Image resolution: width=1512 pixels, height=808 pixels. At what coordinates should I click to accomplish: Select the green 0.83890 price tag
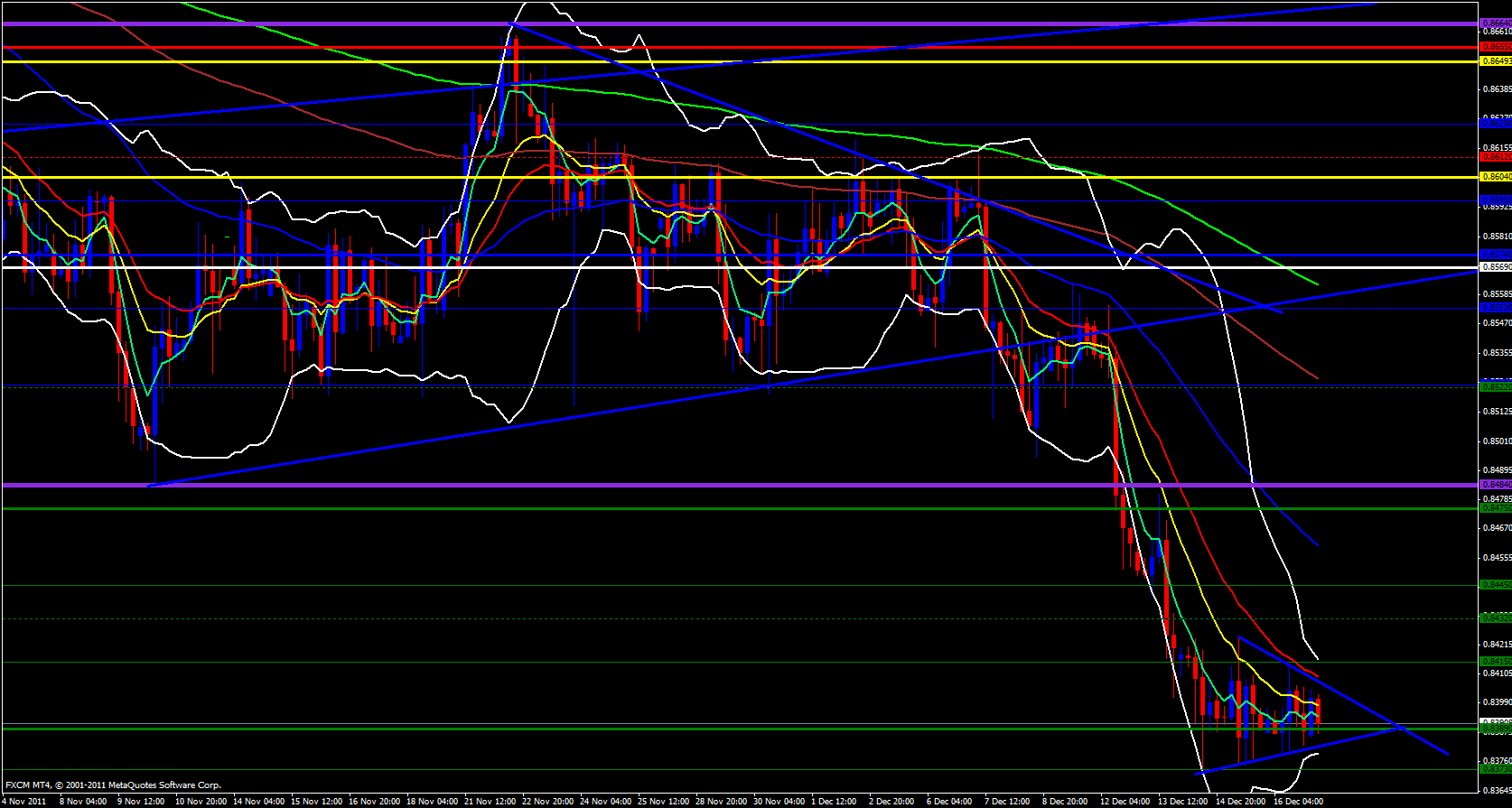pos(1495,728)
